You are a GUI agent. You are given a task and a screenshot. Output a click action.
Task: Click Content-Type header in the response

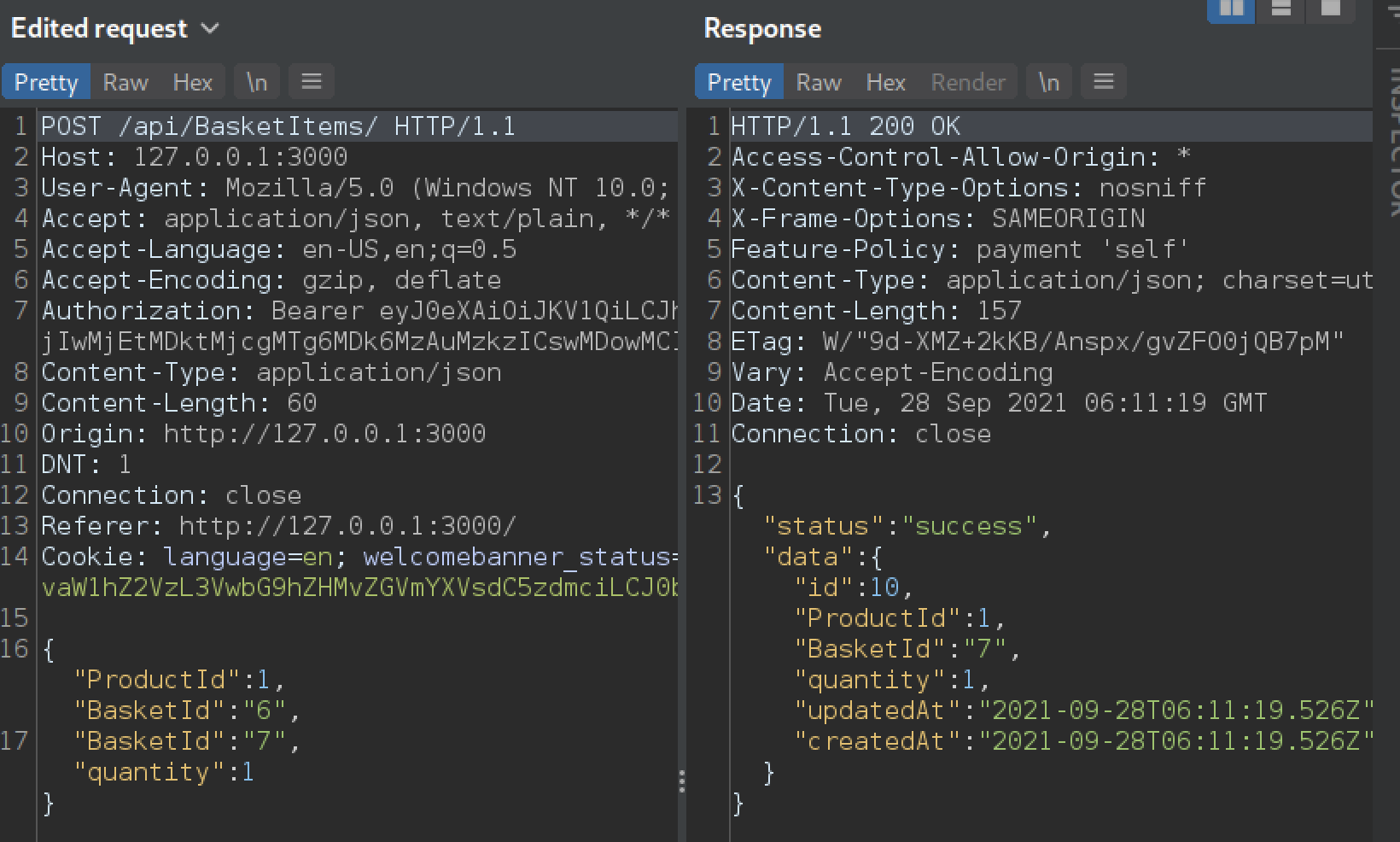[1052, 280]
